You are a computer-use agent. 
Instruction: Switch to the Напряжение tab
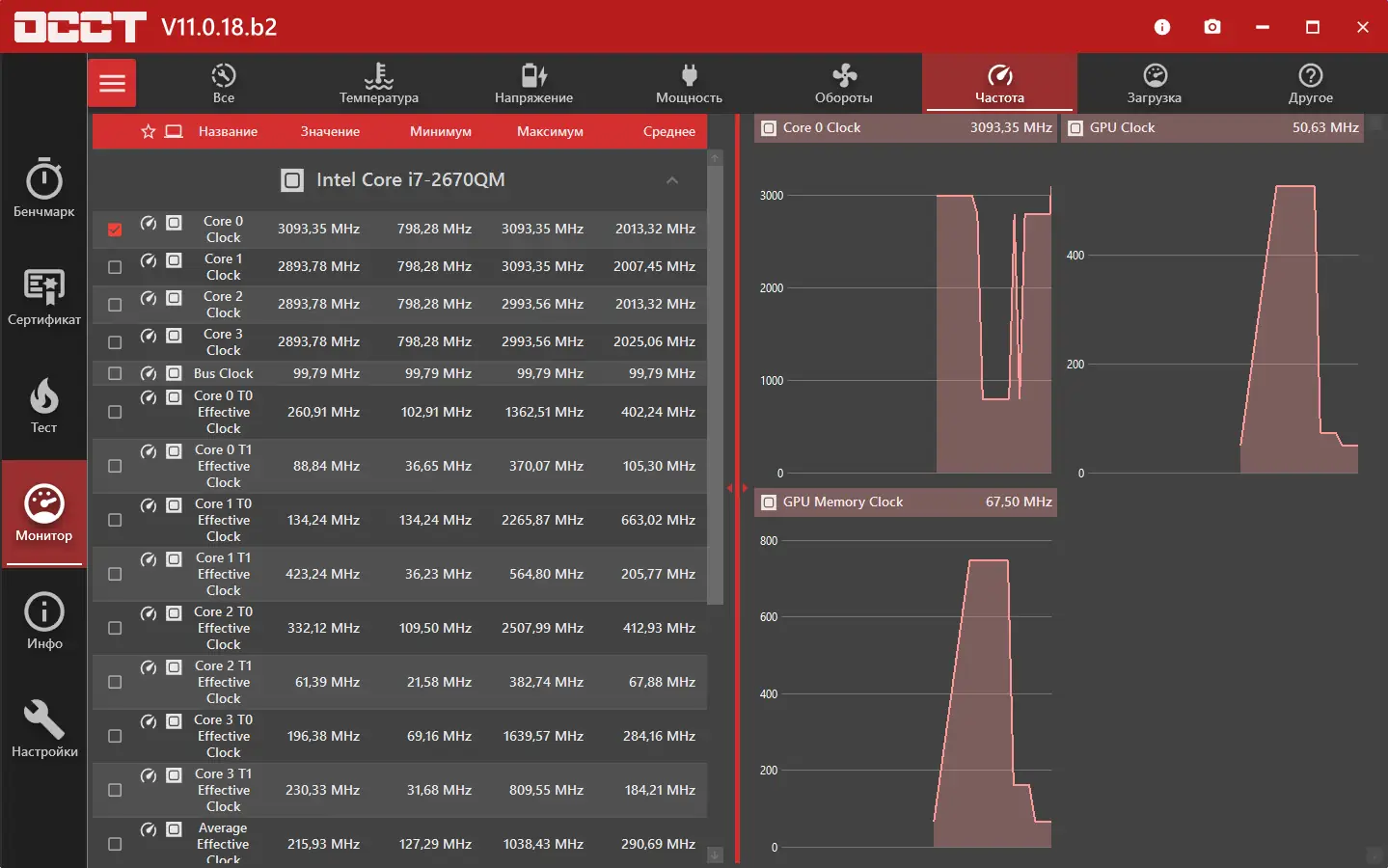[534, 83]
